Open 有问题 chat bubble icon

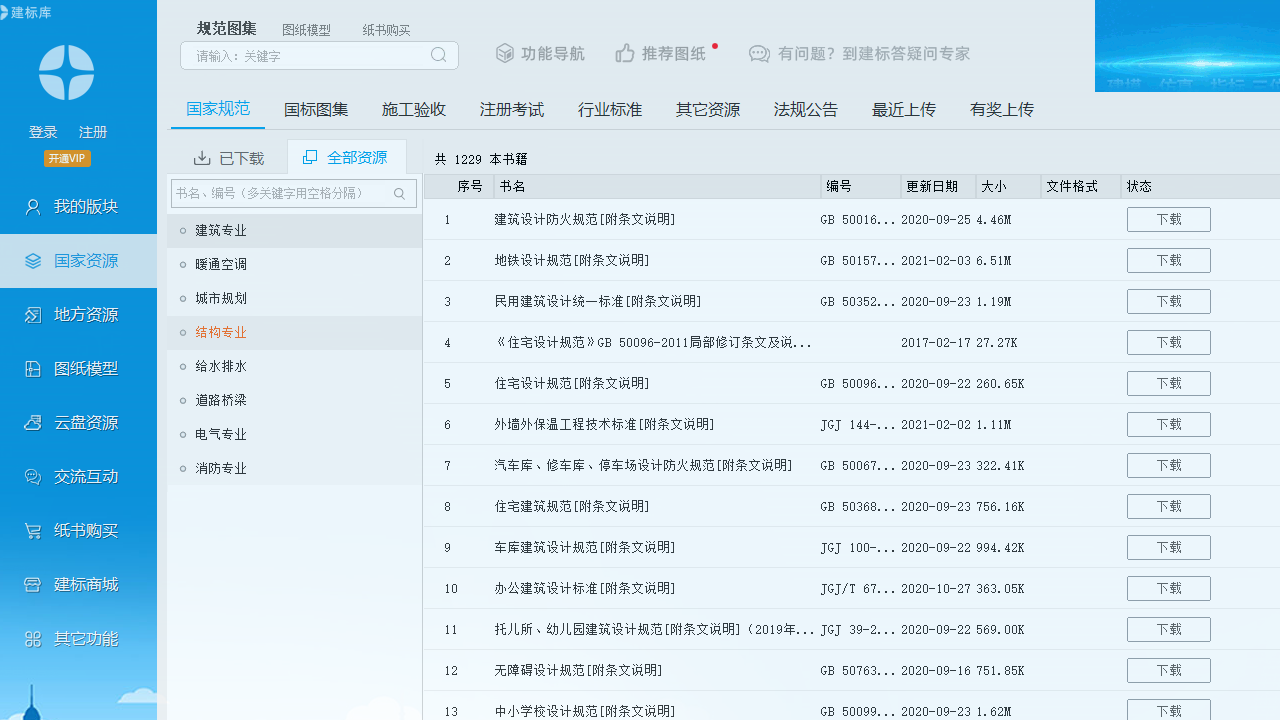tap(759, 54)
